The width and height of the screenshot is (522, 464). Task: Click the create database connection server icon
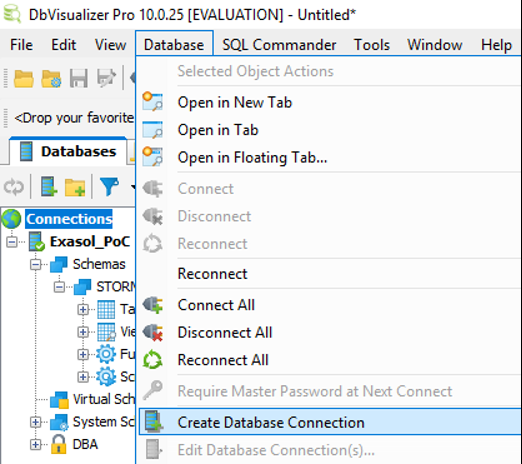click(49, 187)
